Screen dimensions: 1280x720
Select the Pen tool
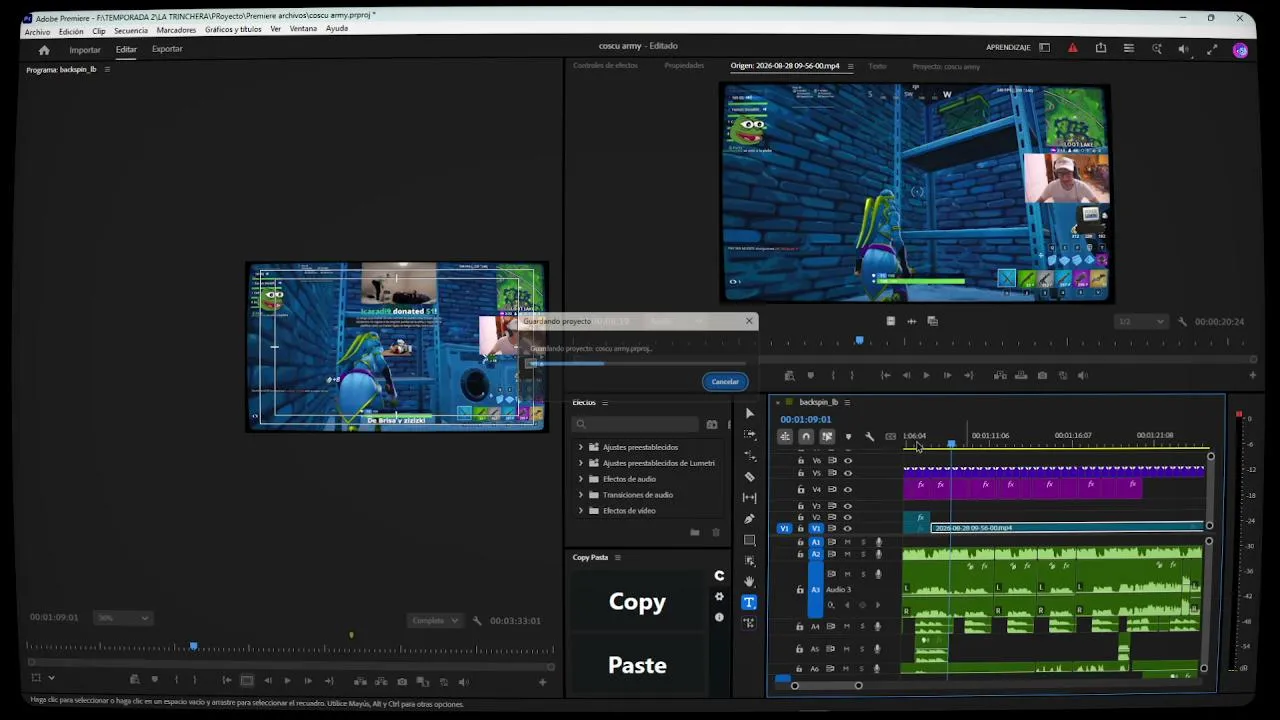pyautogui.click(x=750, y=519)
